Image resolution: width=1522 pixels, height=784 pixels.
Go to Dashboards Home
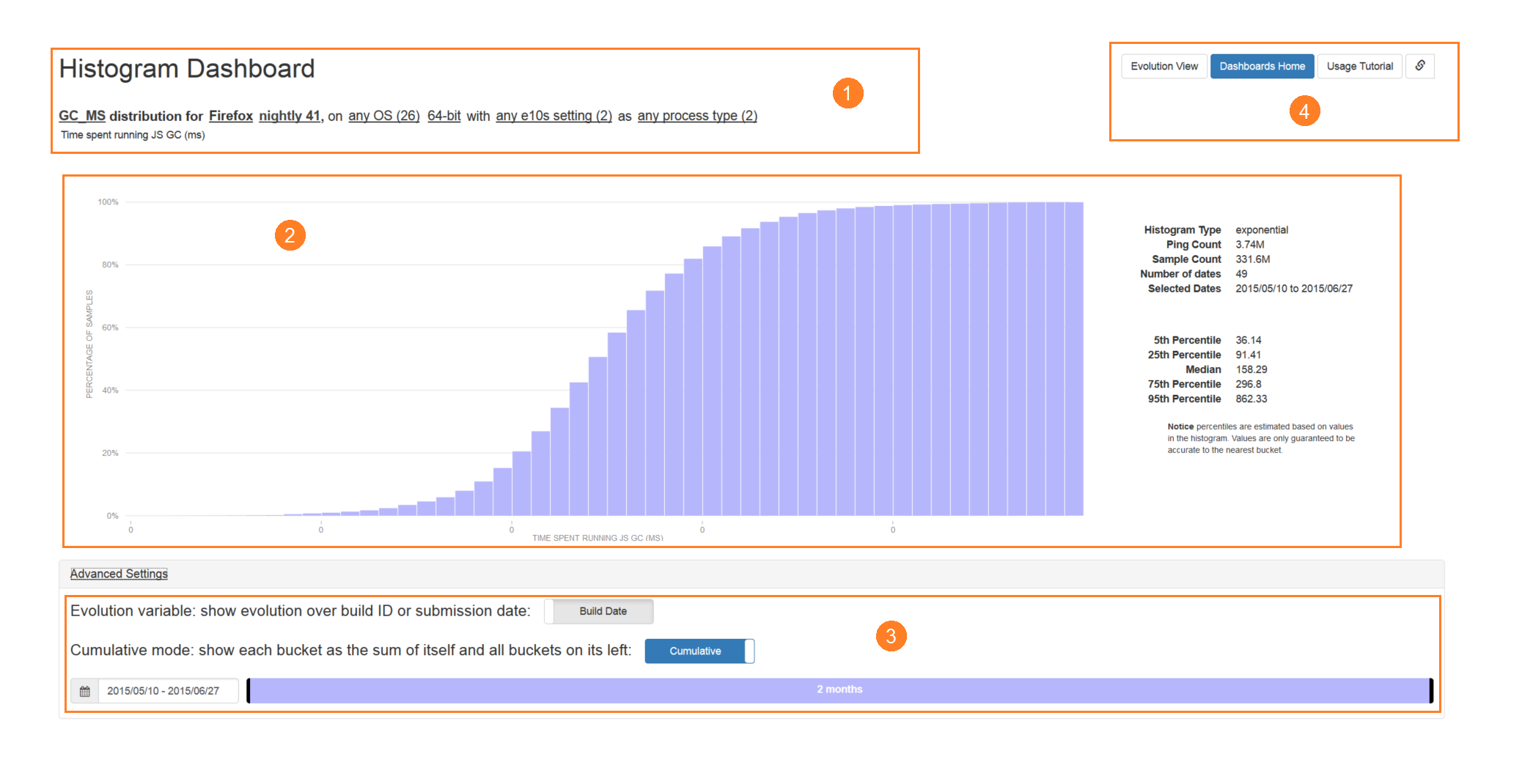pyautogui.click(x=1262, y=66)
